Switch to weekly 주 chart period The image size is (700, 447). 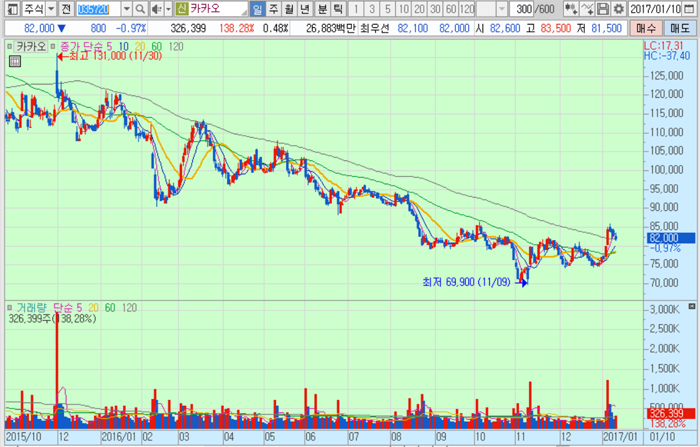tap(273, 9)
